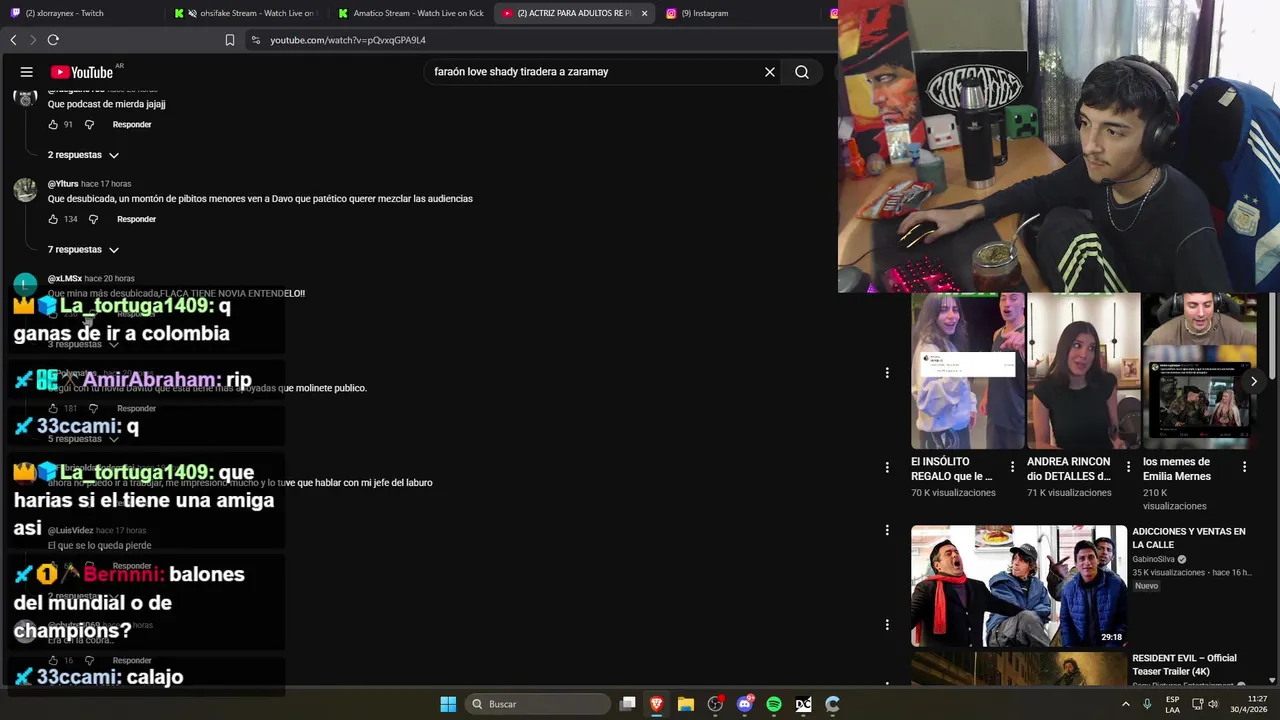Click the browser address bar URL

tap(348, 40)
